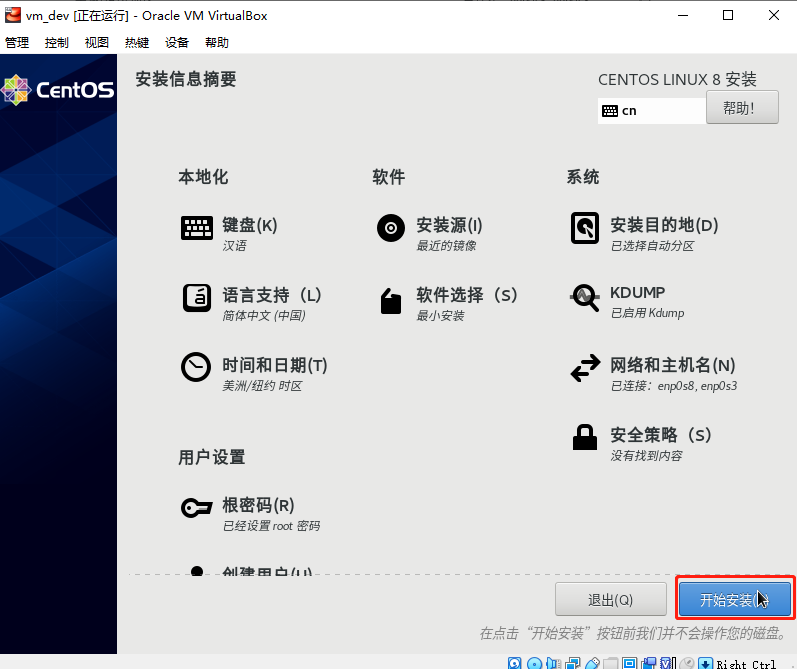Click the 'Right Ctrl' host key text
This screenshot has width=797, height=669.
[746, 664]
